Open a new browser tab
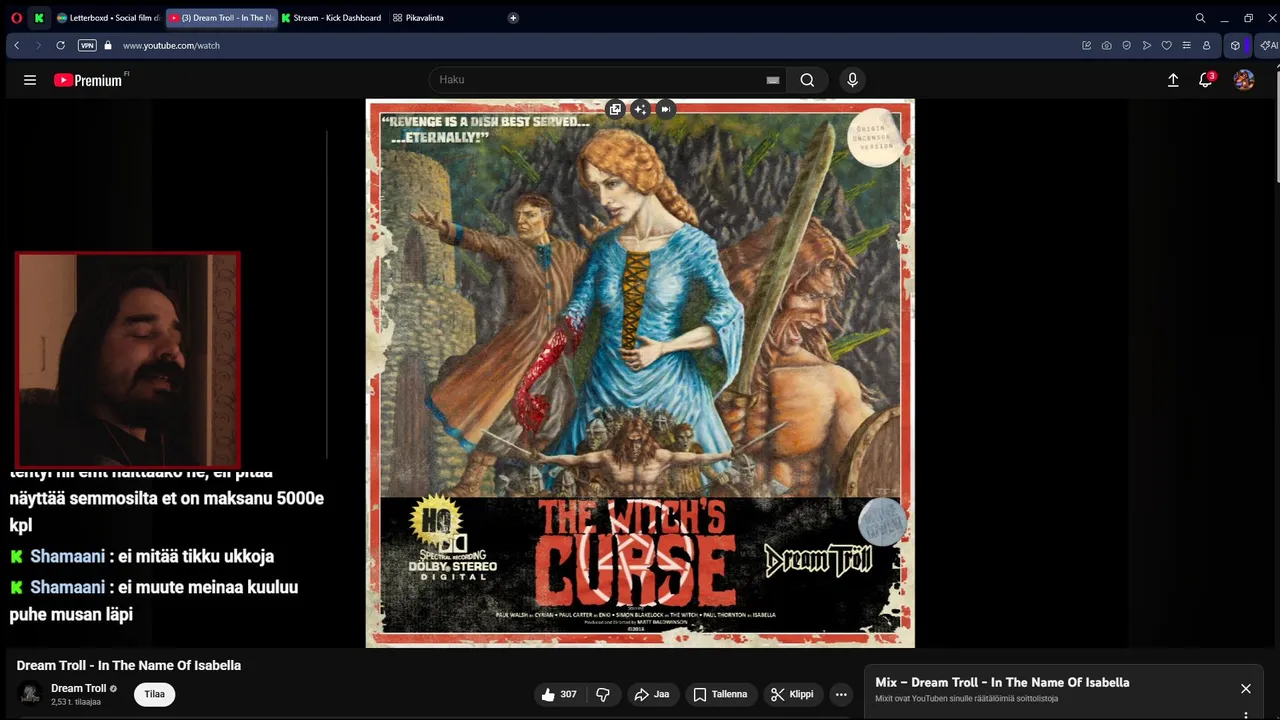1280x720 pixels. click(x=513, y=18)
